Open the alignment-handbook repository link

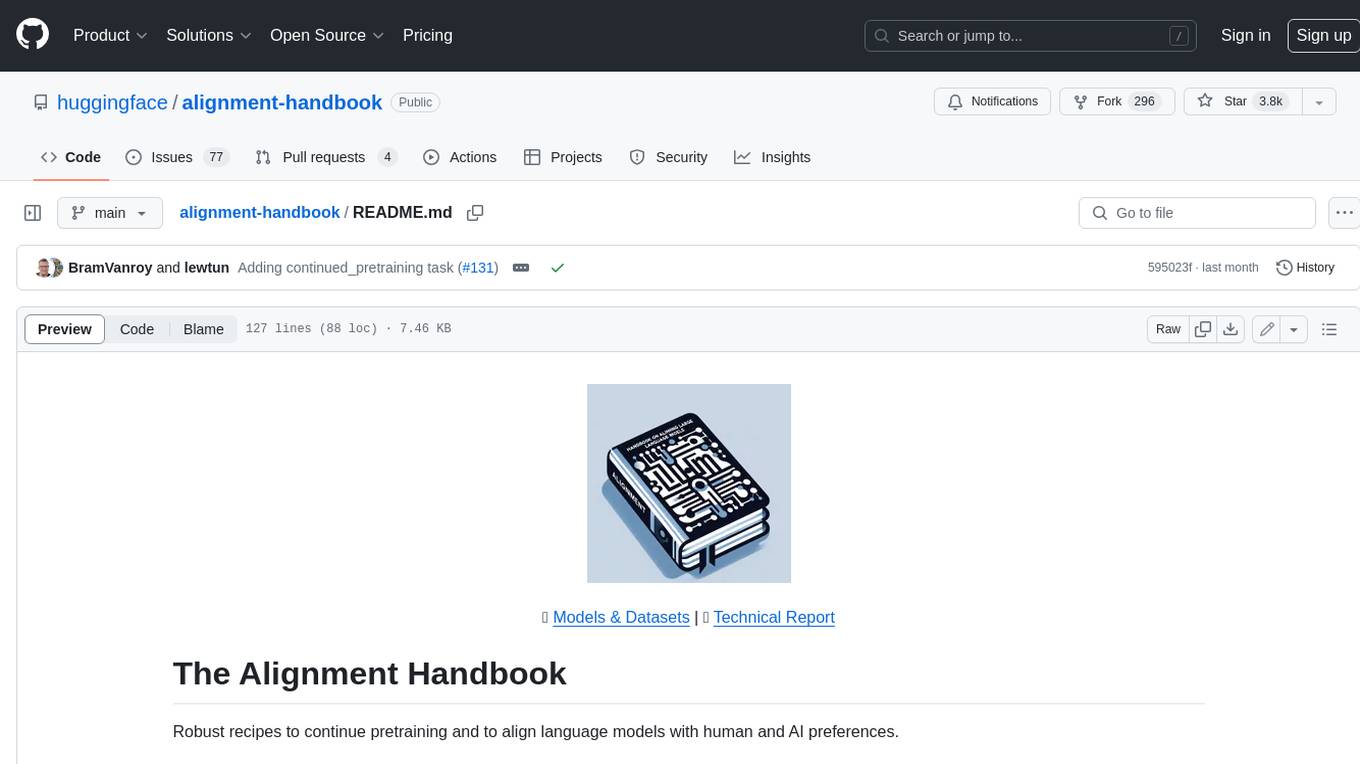click(x=282, y=102)
